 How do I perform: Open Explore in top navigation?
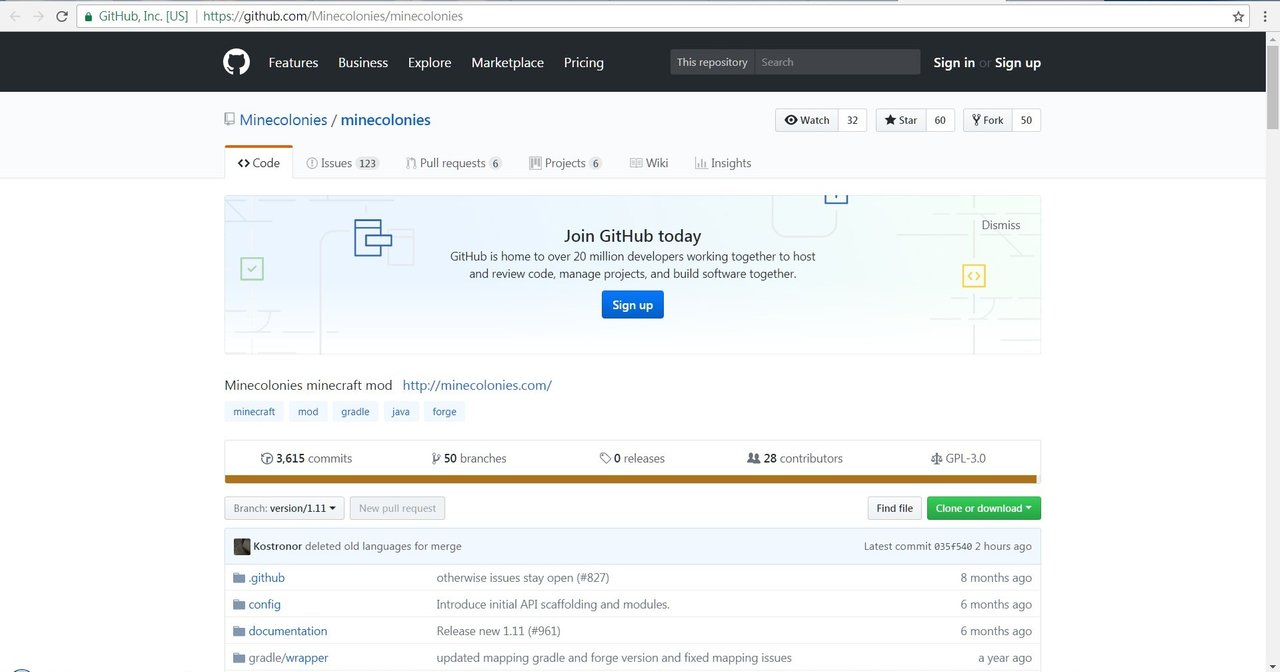pyautogui.click(x=430, y=62)
